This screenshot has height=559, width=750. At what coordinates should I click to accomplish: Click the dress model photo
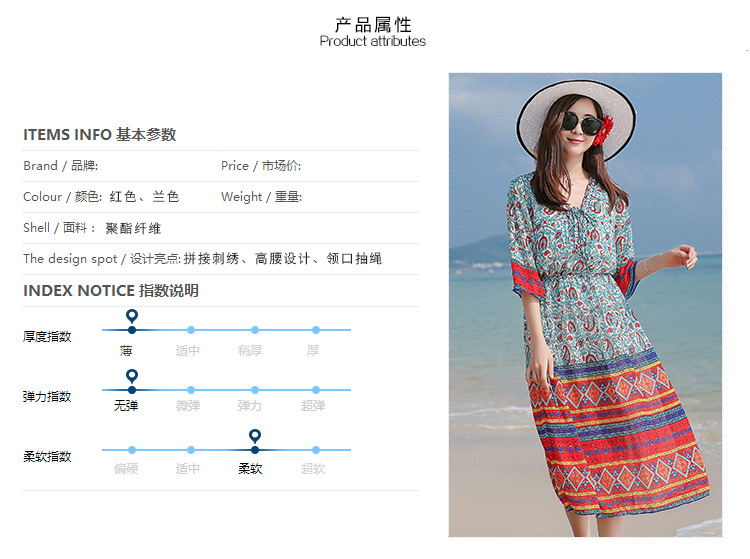pos(585,305)
